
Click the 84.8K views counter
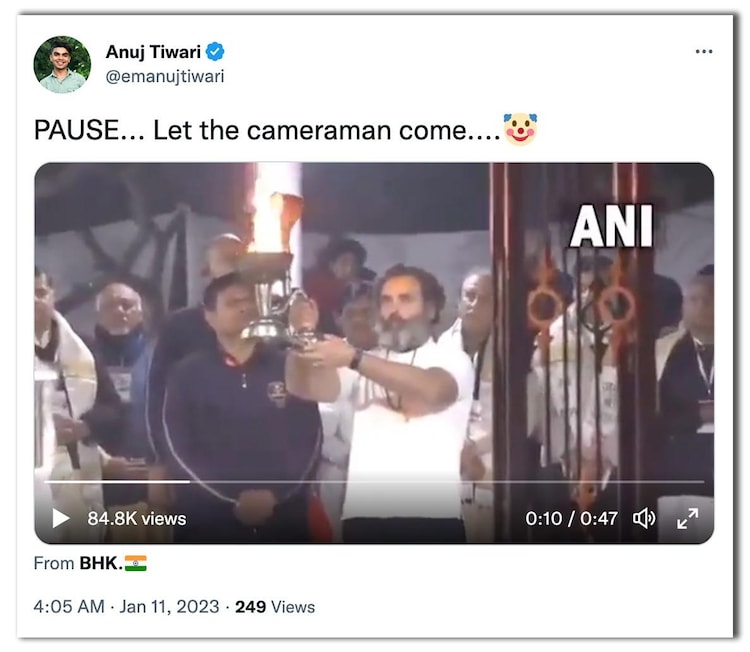[137, 518]
